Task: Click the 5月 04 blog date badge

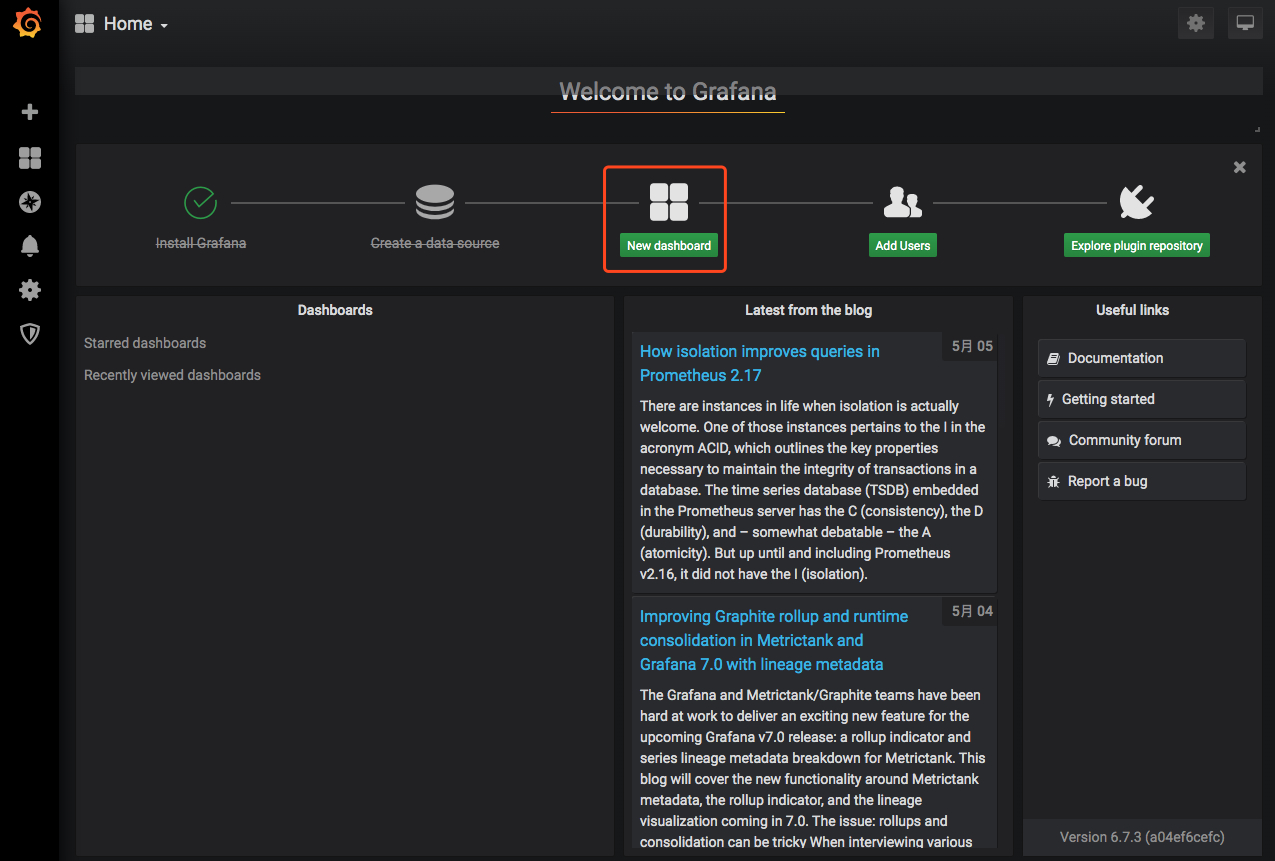Action: click(x=972, y=611)
